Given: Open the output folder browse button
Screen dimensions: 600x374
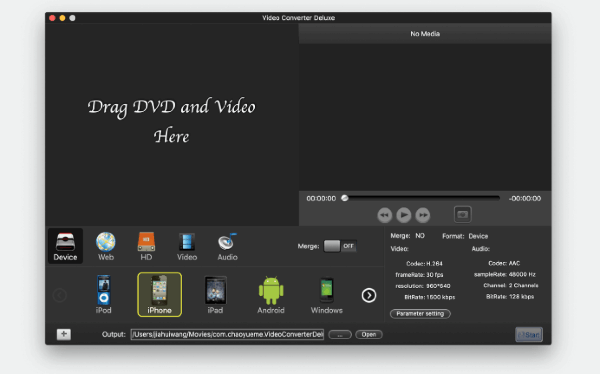Looking at the screenshot, I should [340, 335].
